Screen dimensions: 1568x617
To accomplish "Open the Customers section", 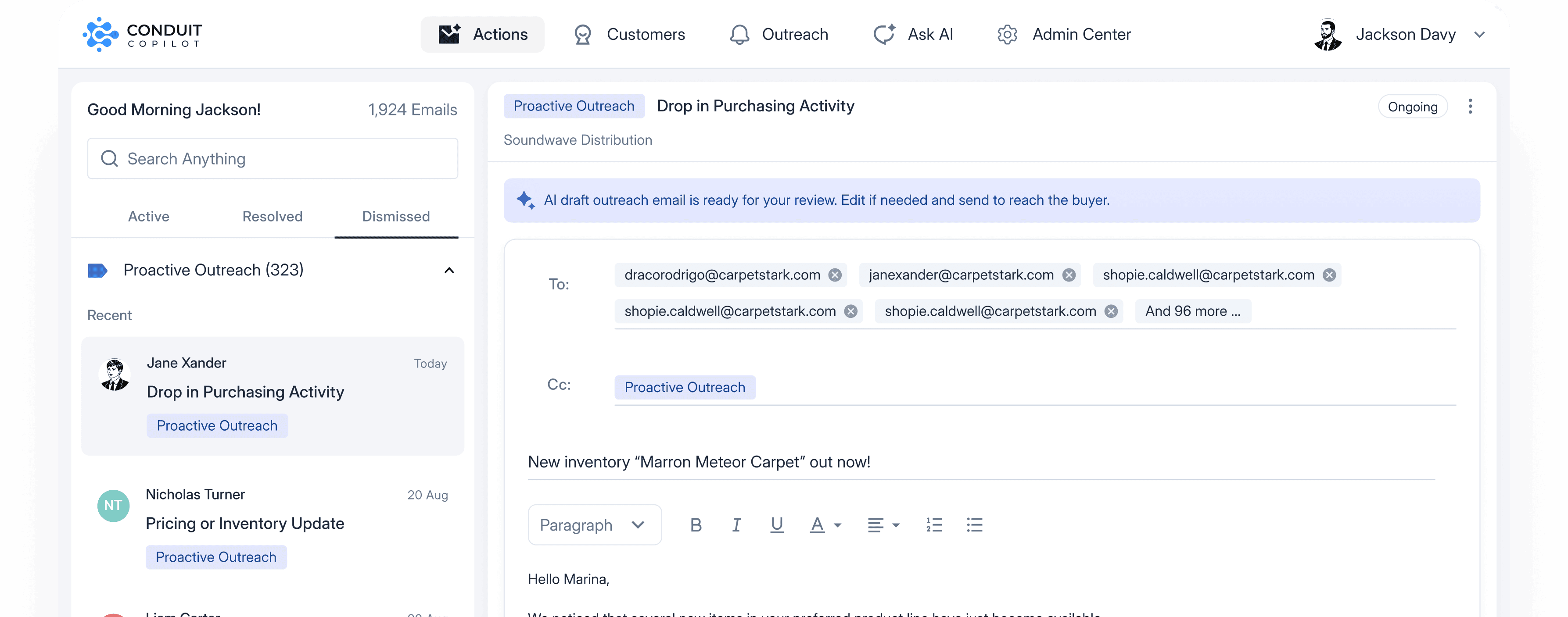I will (629, 35).
